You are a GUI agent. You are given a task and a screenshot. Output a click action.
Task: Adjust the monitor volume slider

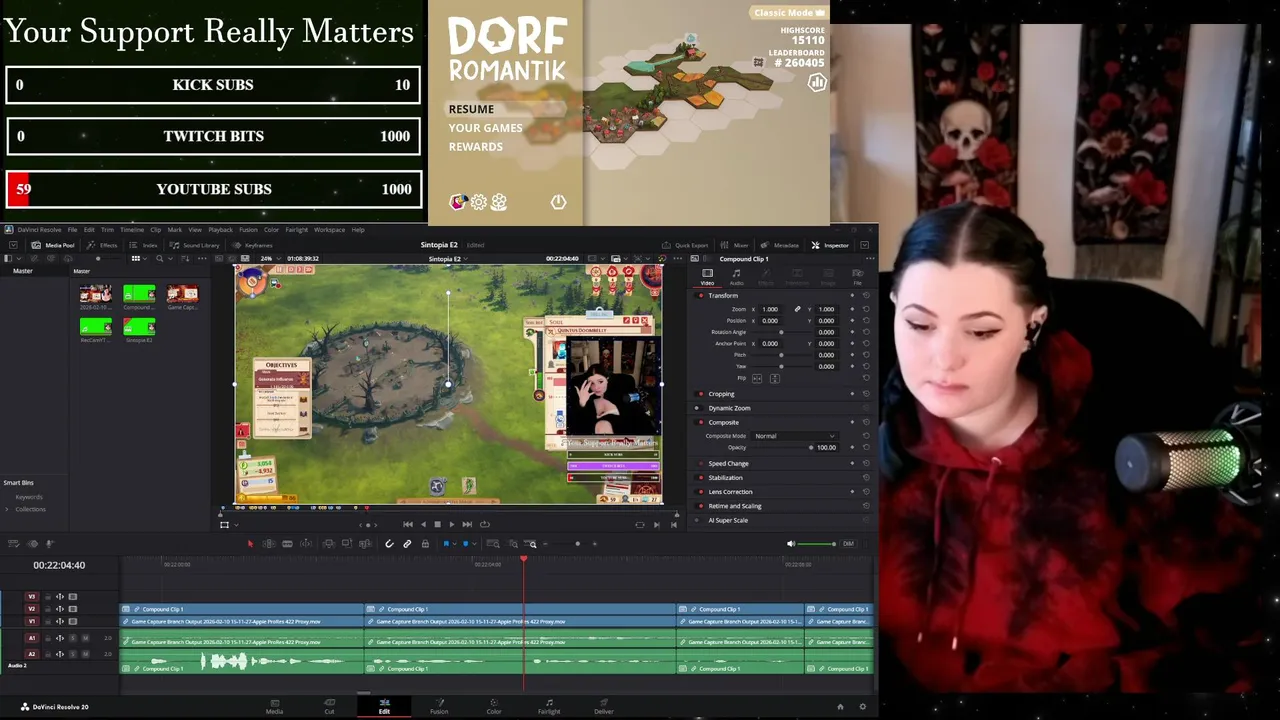pyautogui.click(x=818, y=543)
